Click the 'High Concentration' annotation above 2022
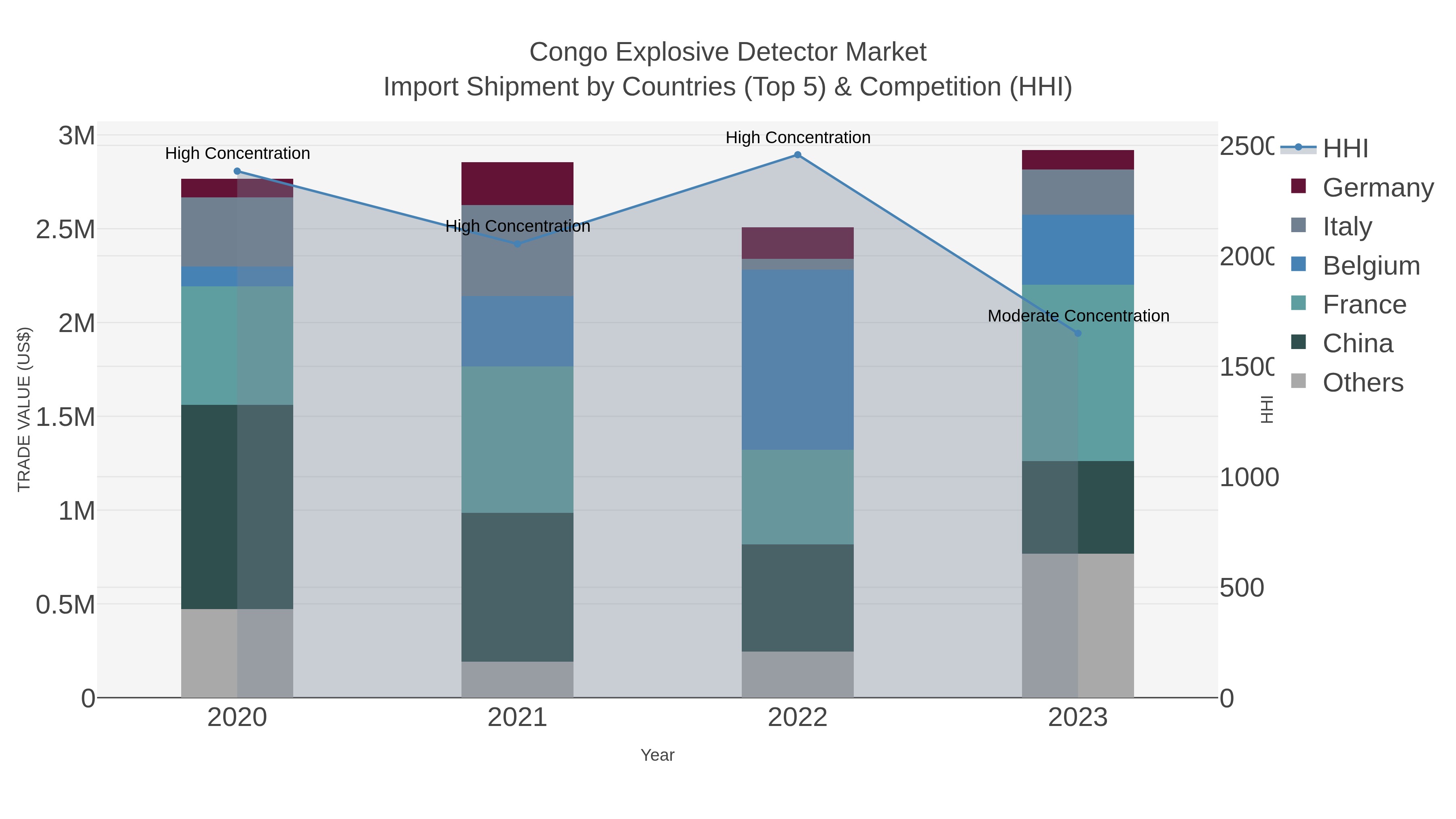 click(798, 138)
